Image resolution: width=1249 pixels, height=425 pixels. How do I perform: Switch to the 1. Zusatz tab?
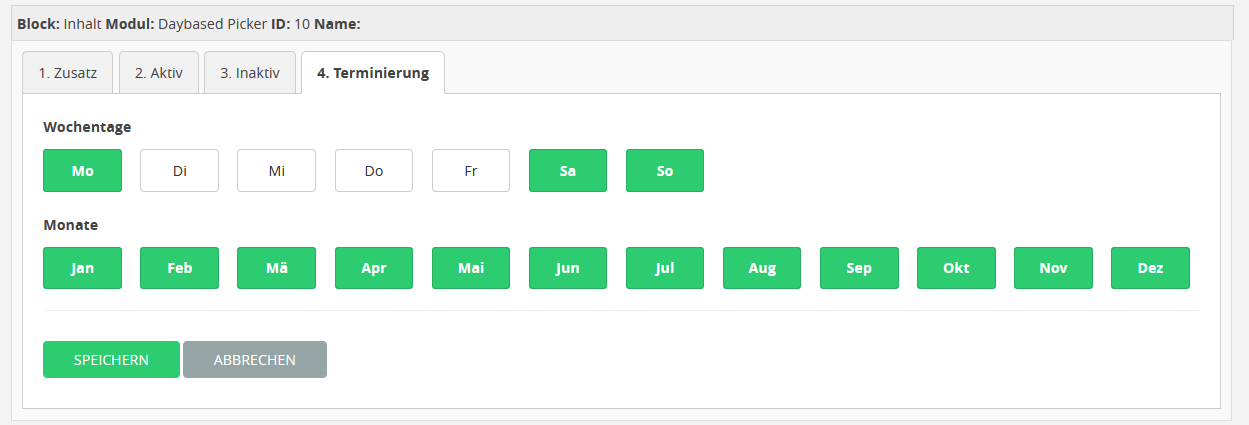[x=68, y=73]
